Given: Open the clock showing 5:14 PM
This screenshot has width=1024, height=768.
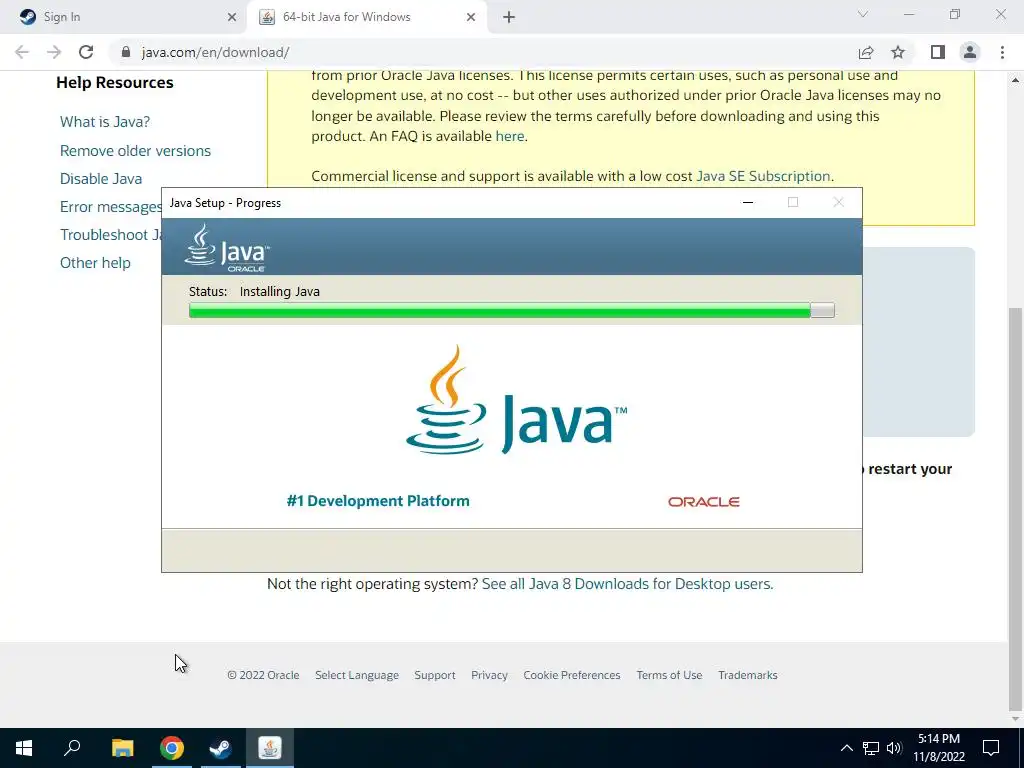Looking at the screenshot, I should [x=938, y=748].
